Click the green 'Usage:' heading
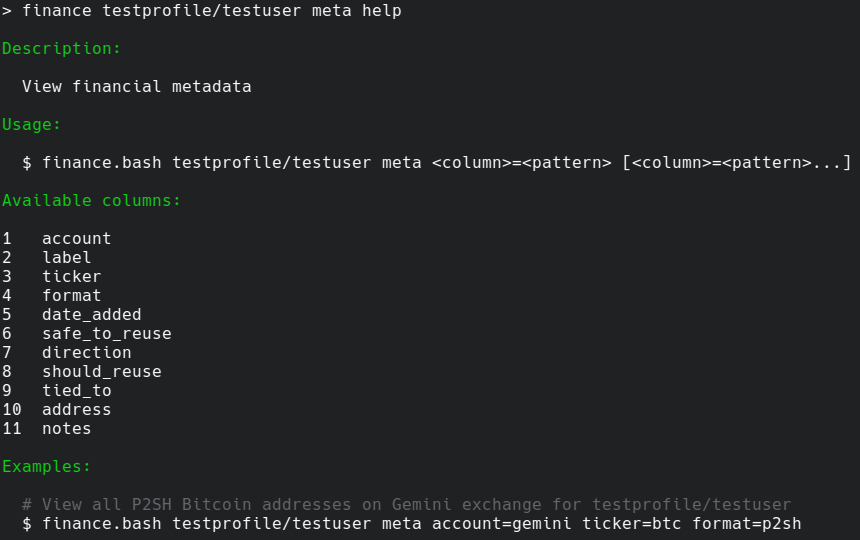The width and height of the screenshot is (860, 540). point(31,125)
